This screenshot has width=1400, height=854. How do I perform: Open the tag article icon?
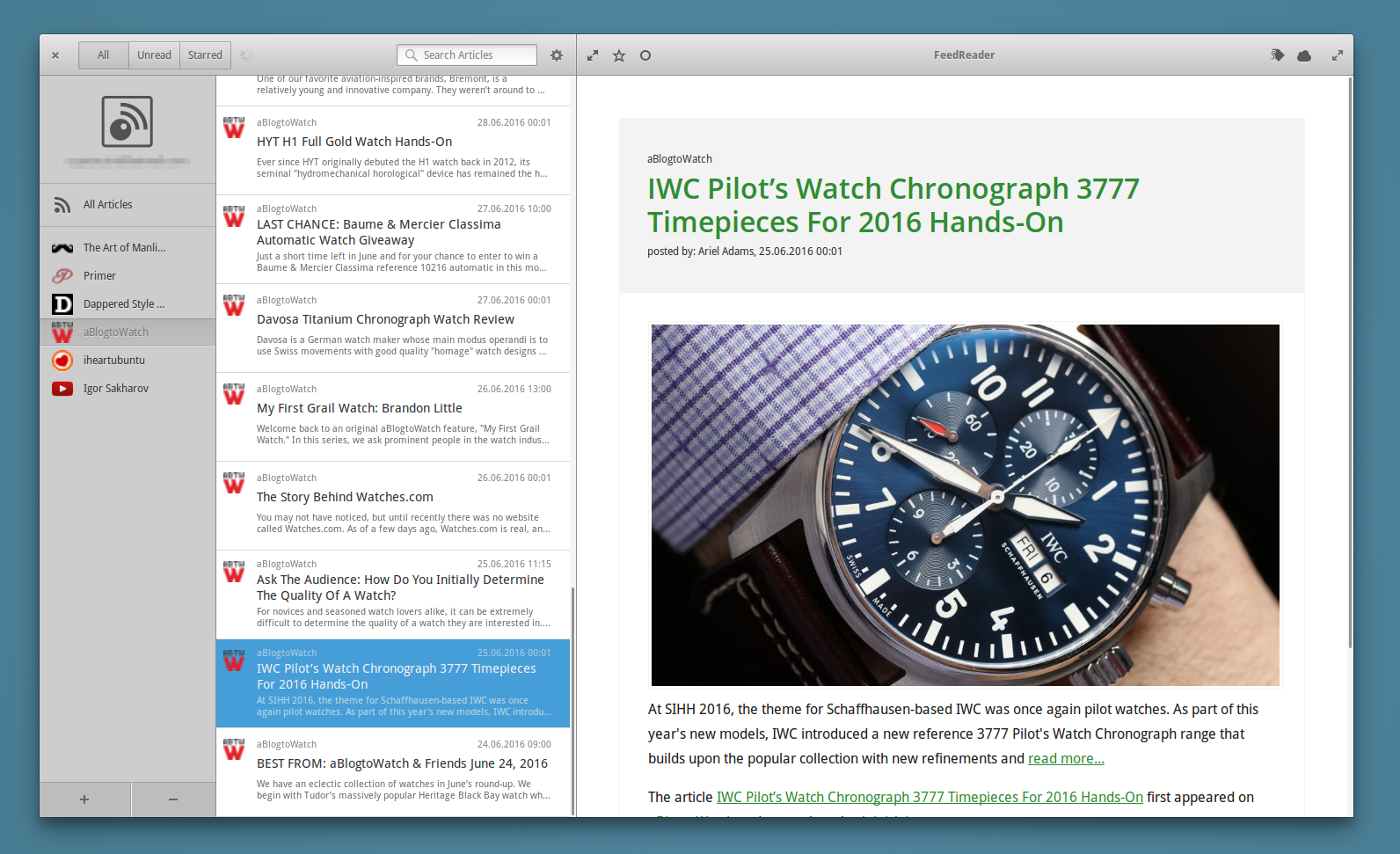pyautogui.click(x=1278, y=55)
